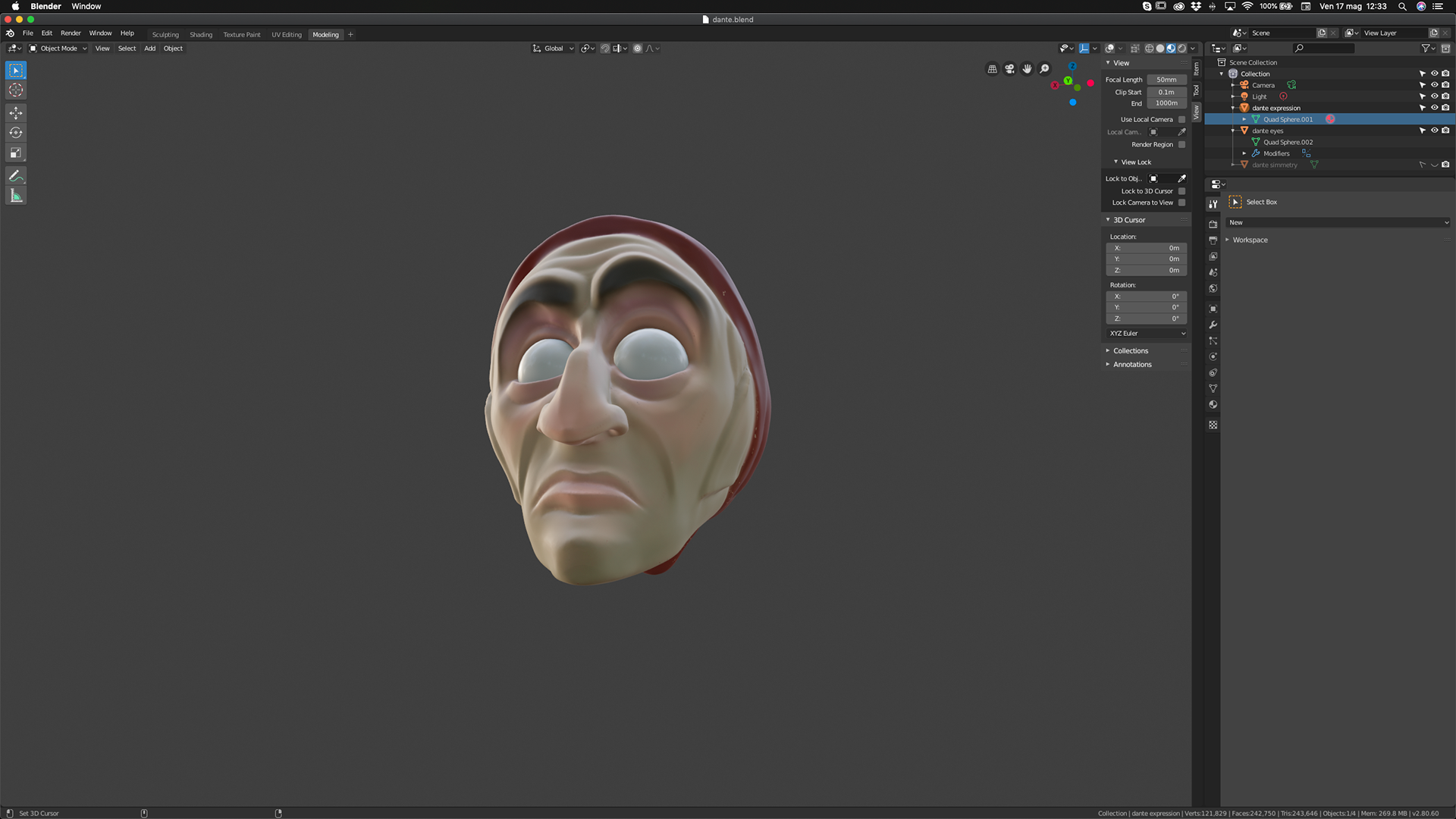The height and width of the screenshot is (819, 1456).
Task: Toggle Use Local Camera checkbox
Action: click(x=1181, y=119)
